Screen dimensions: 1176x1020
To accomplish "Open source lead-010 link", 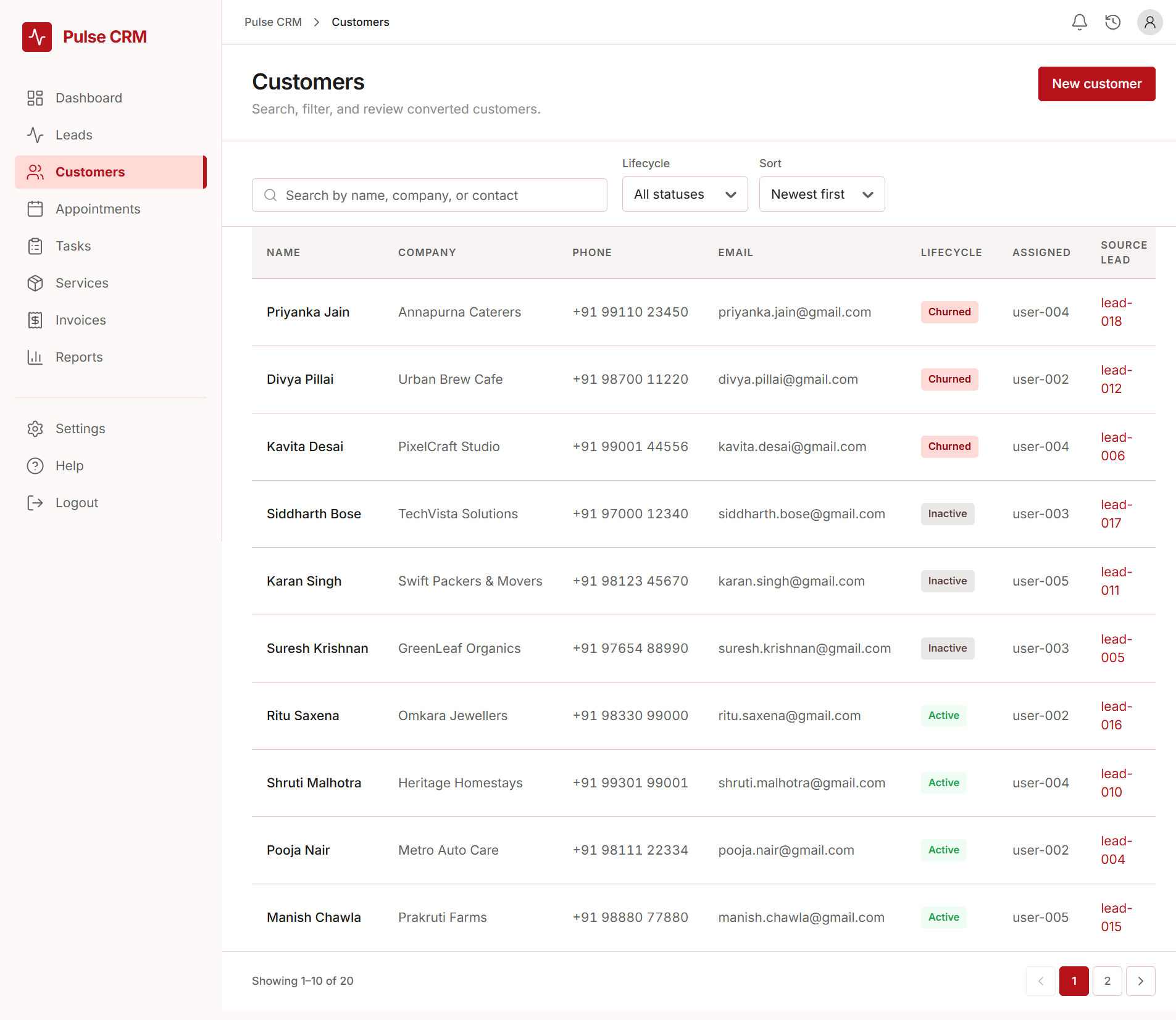I will point(1116,783).
